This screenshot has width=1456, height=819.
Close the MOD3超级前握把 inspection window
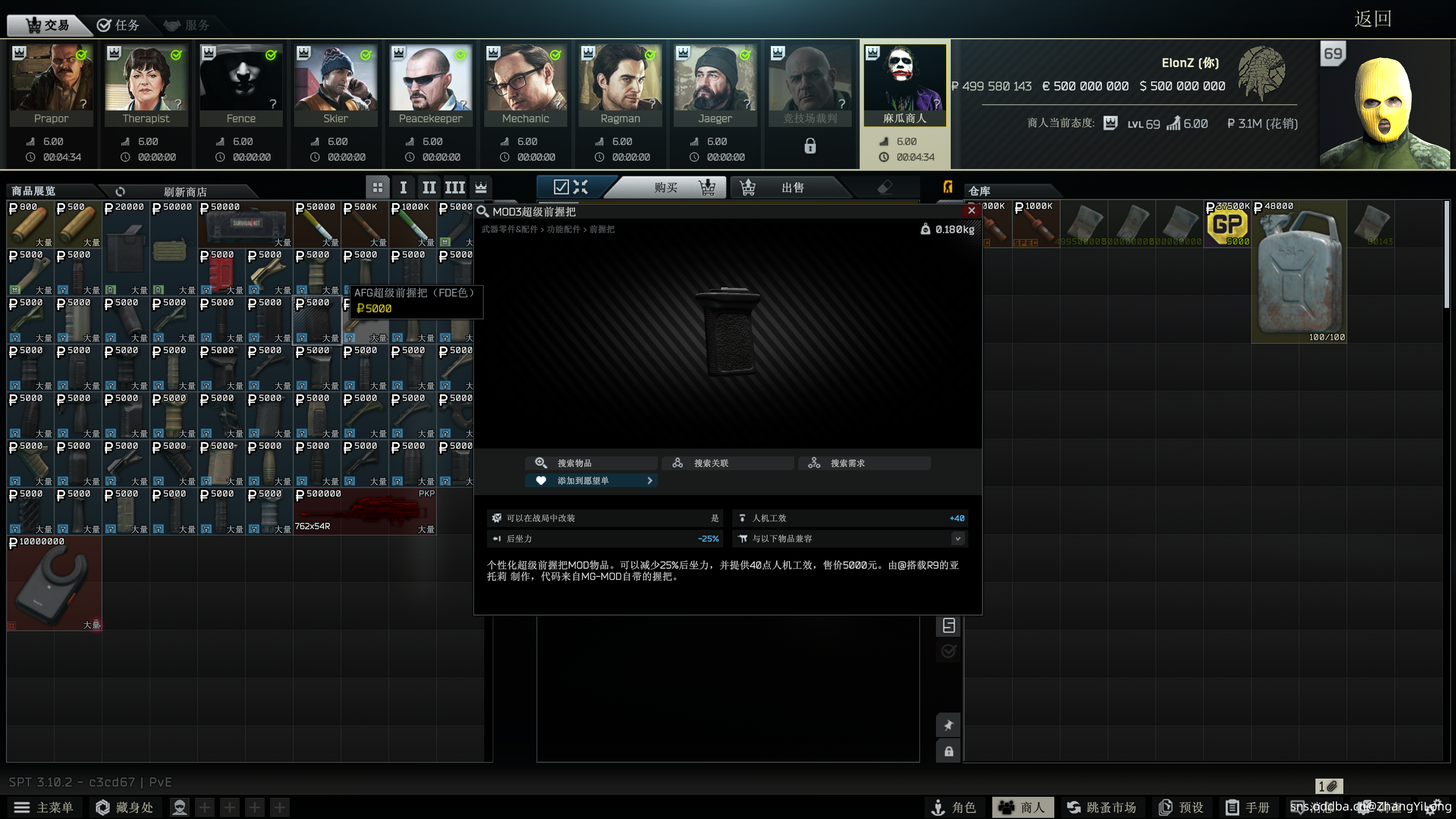coord(972,211)
